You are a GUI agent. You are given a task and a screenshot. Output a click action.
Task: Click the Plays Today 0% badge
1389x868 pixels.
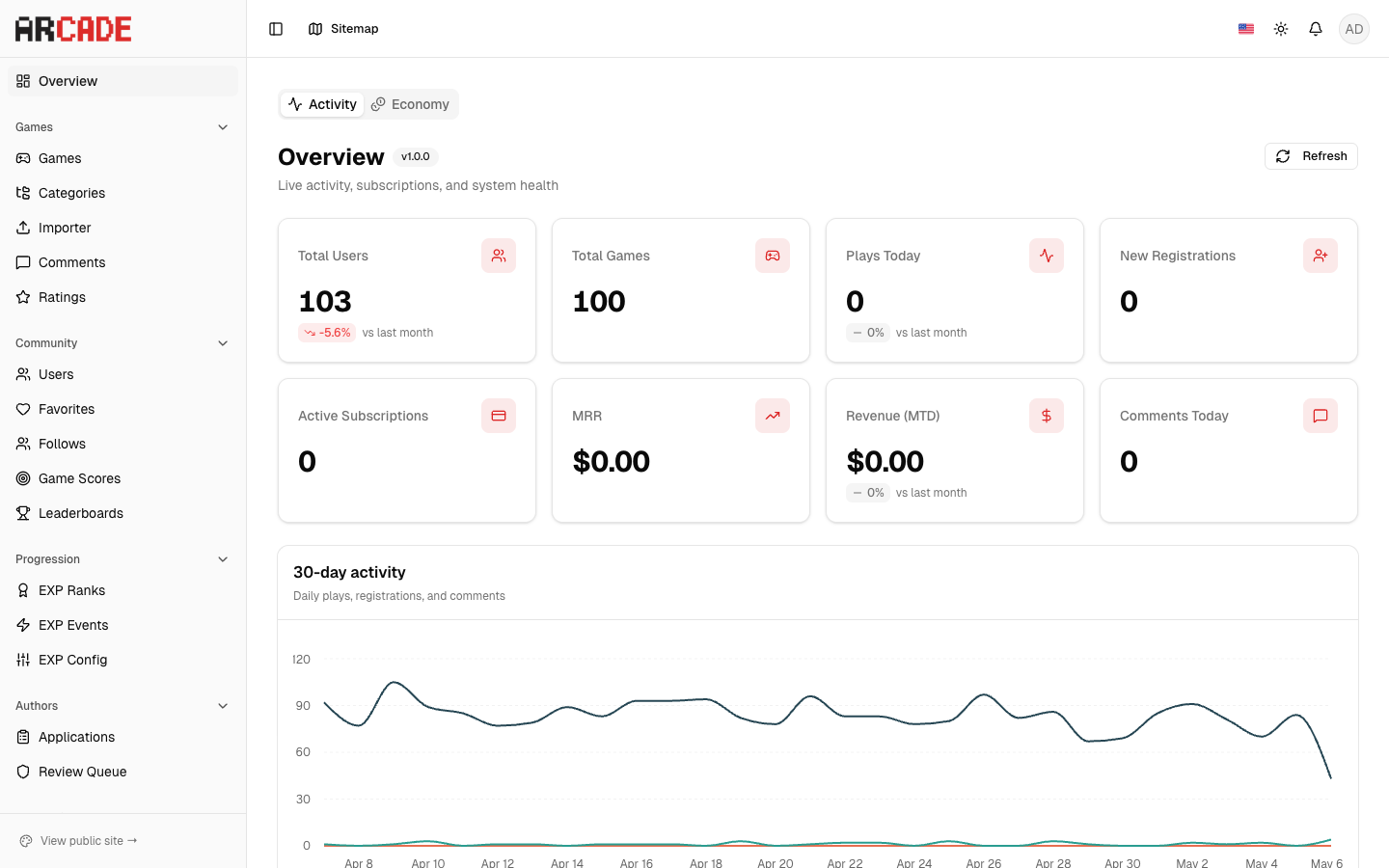869,333
